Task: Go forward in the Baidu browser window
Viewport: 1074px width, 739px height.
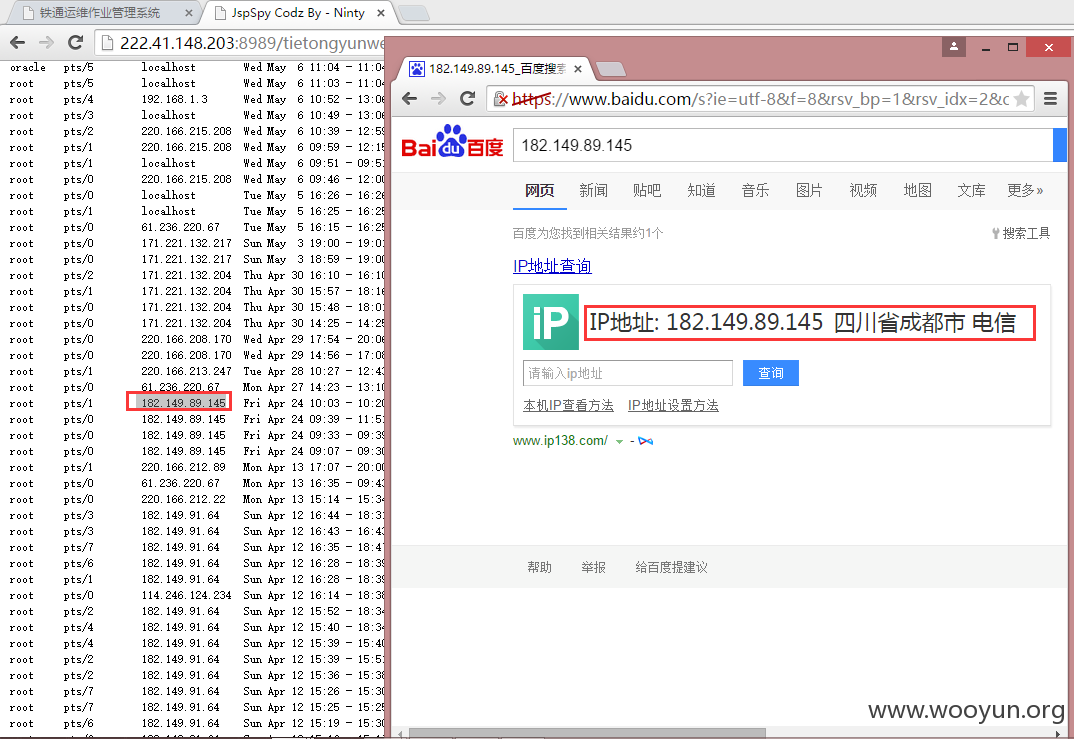Action: 438,99
